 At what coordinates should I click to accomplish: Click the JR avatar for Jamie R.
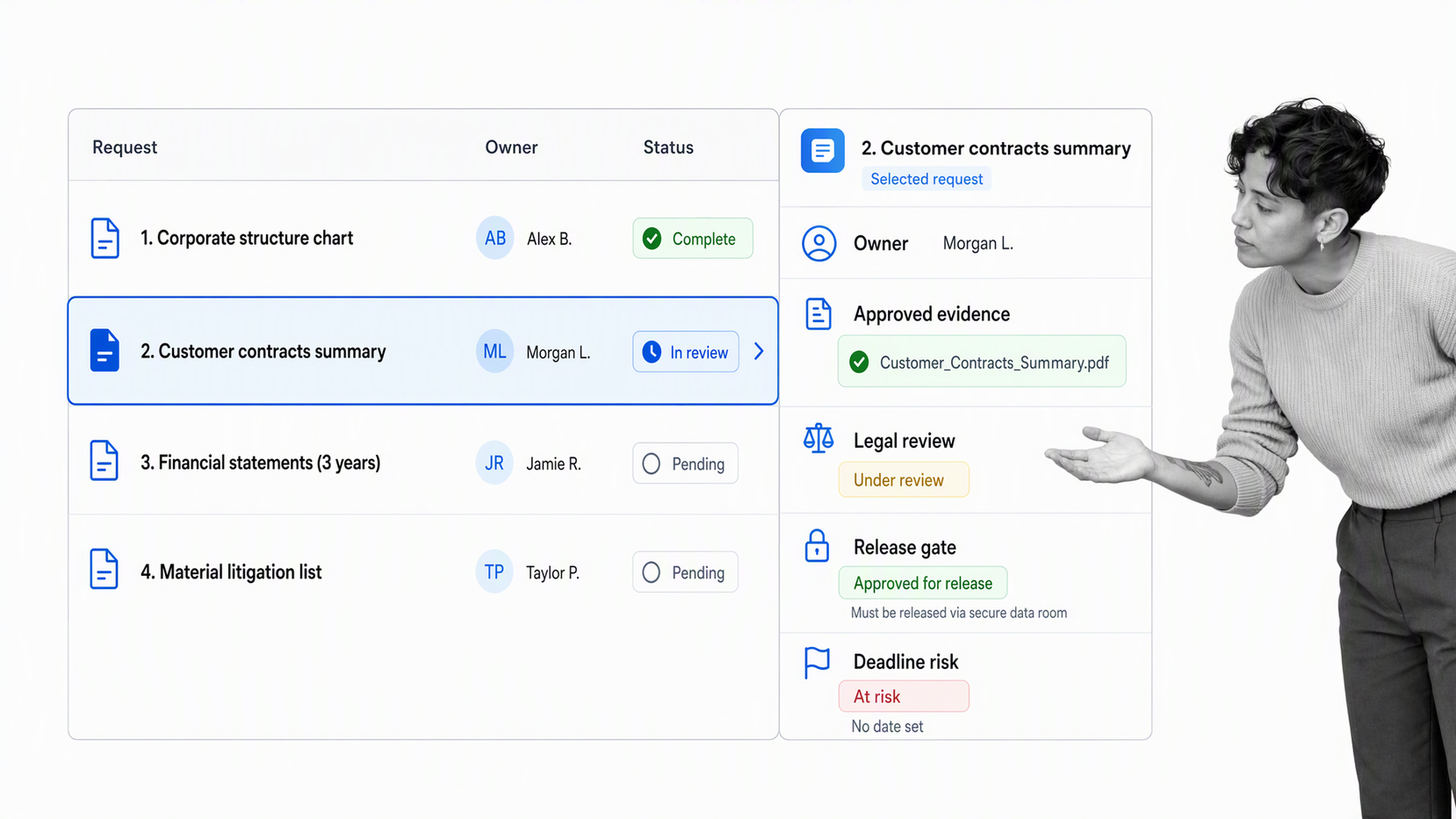pyautogui.click(x=494, y=463)
